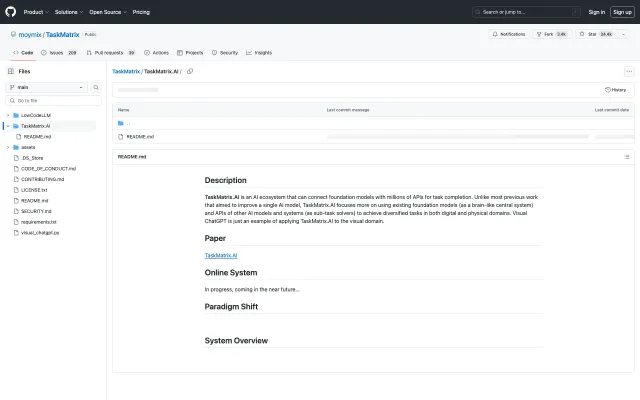Viewport: 640px width, 400px height.
Task: Open README.md under TaskMatrix.AI in tree
Action: tap(37, 137)
